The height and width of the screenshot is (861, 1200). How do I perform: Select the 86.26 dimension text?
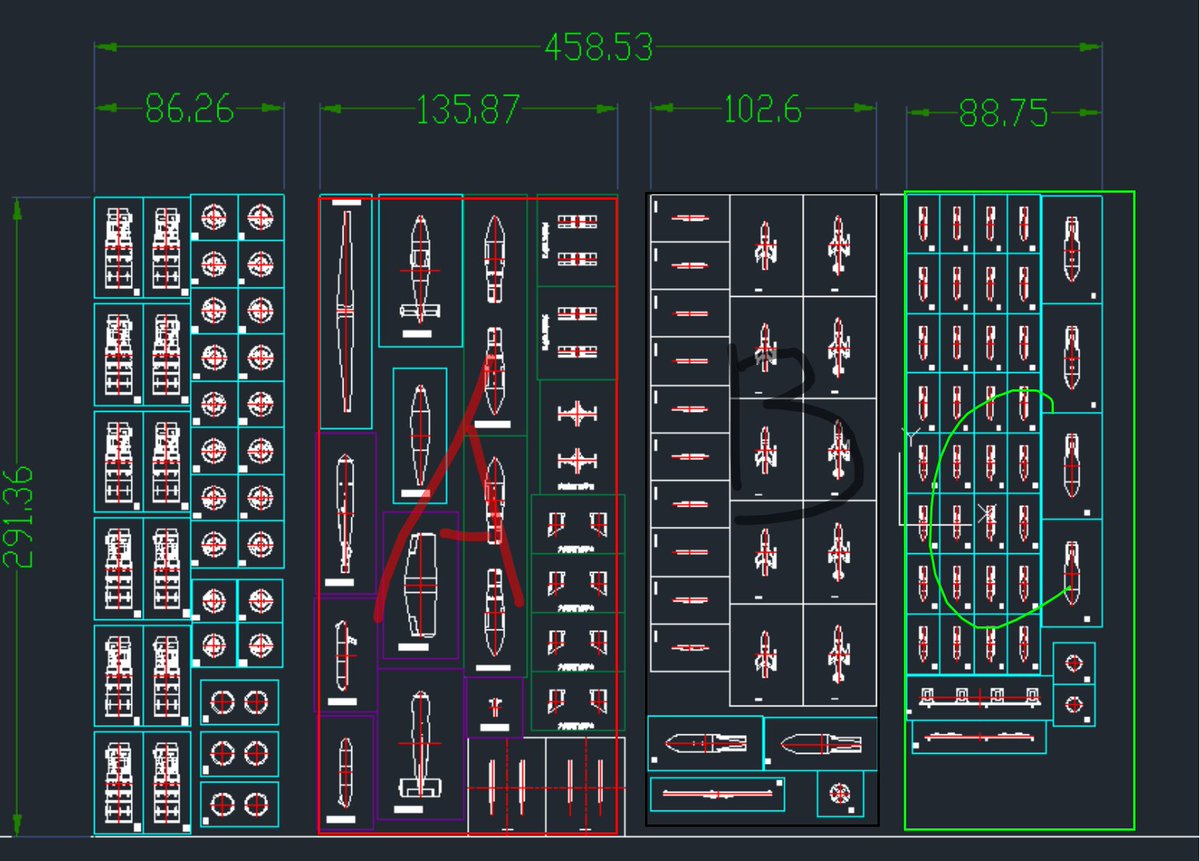tap(189, 108)
